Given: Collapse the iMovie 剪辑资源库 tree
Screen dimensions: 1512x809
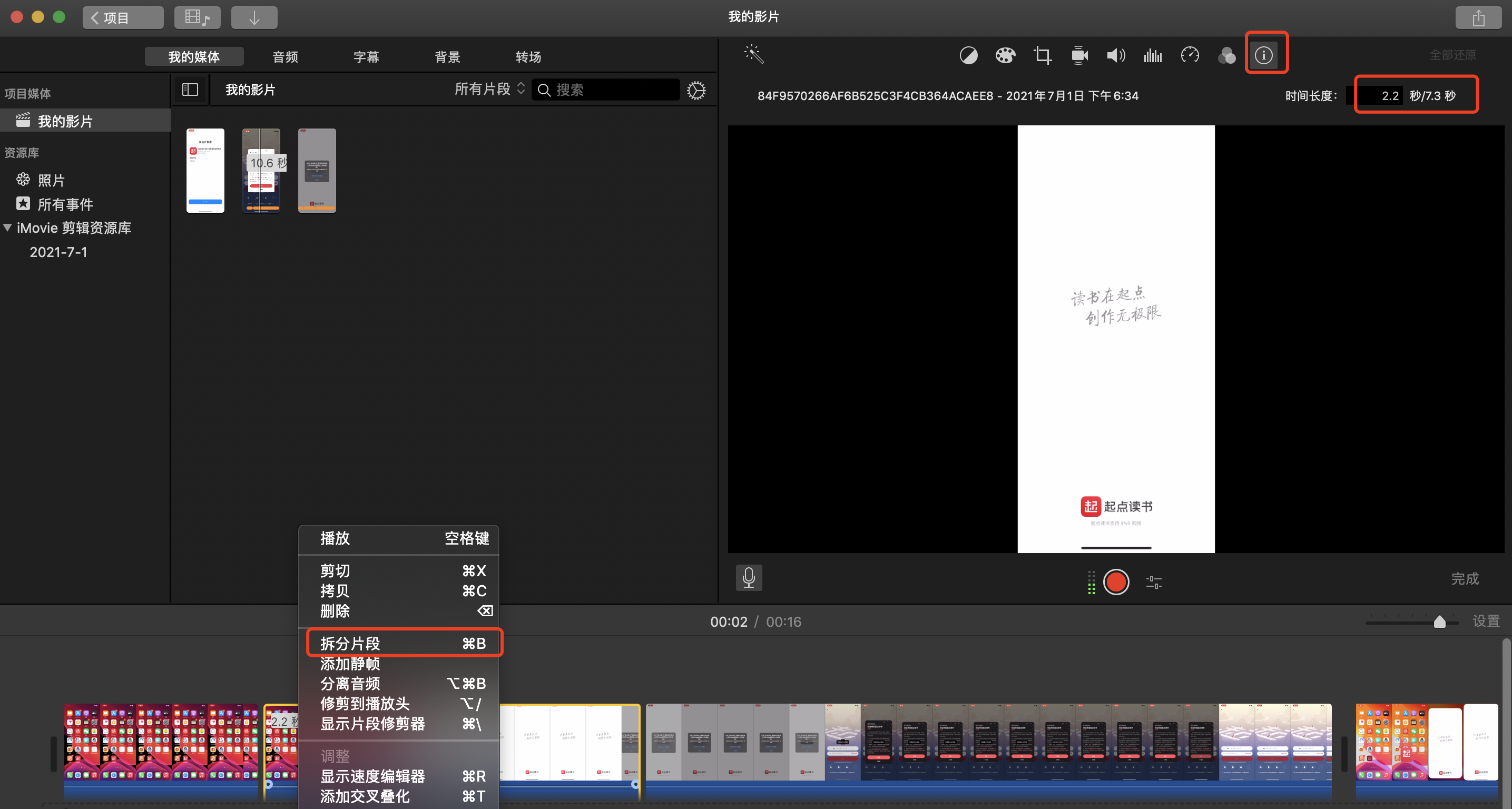Looking at the screenshot, I should [x=7, y=228].
